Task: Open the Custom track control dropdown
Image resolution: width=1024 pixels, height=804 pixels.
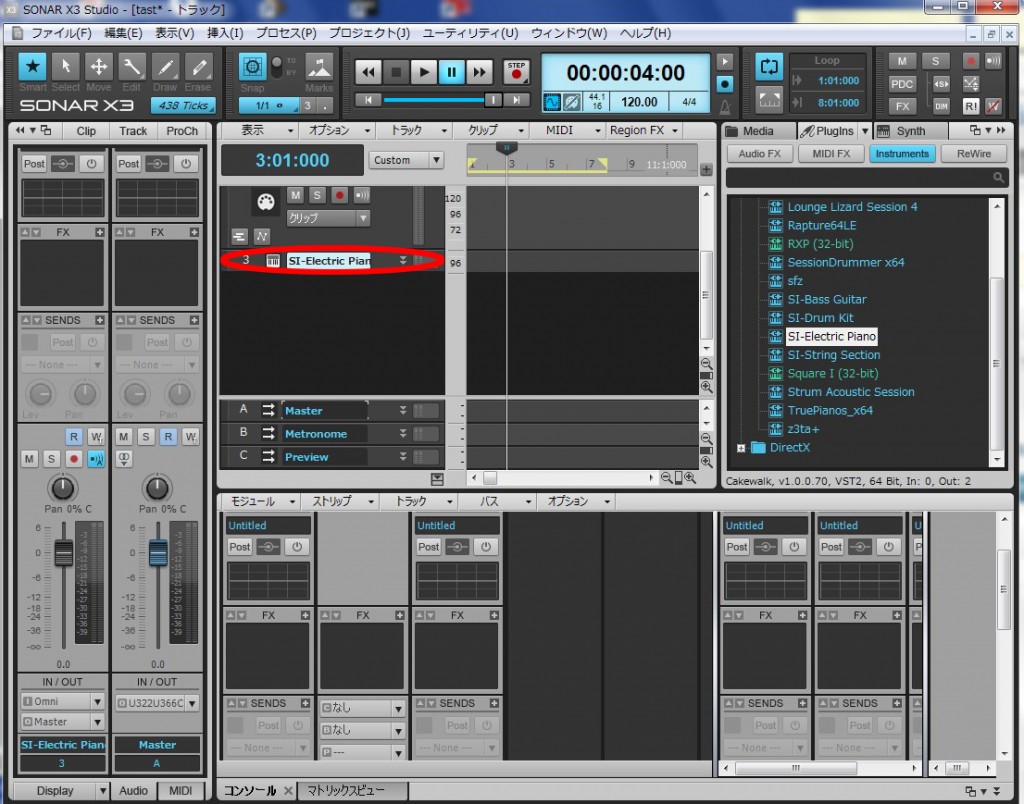Action: tap(406, 160)
